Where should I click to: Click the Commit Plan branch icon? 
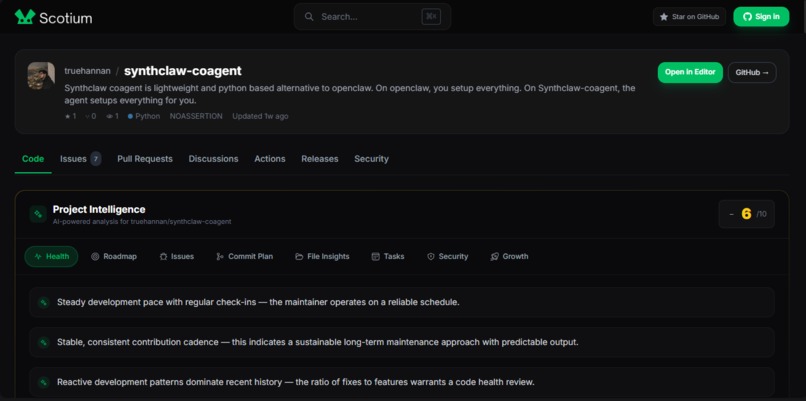[x=220, y=257]
